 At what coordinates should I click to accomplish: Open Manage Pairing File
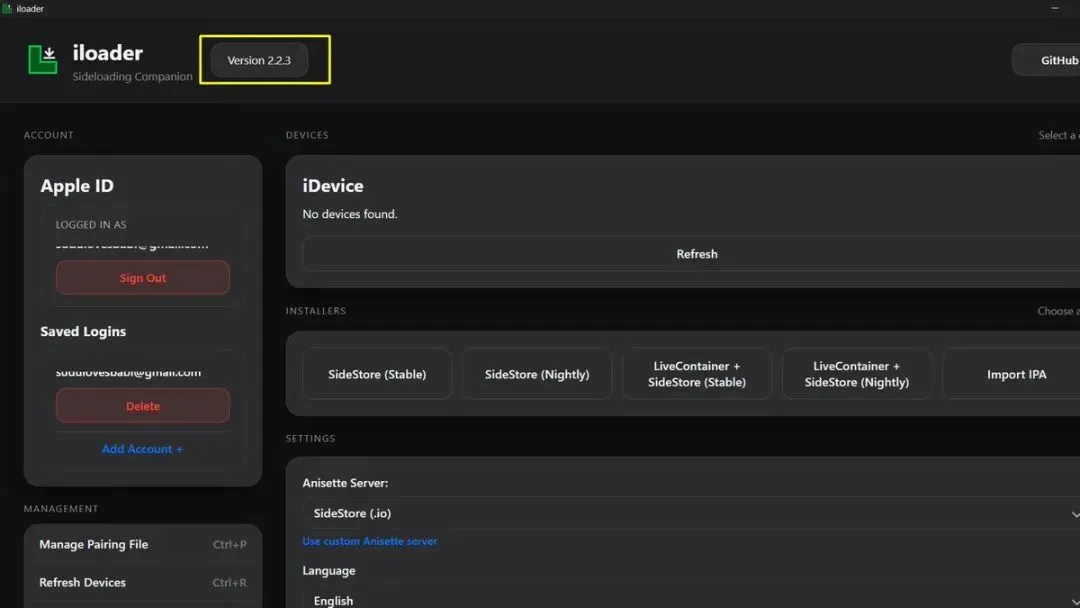[x=143, y=544]
